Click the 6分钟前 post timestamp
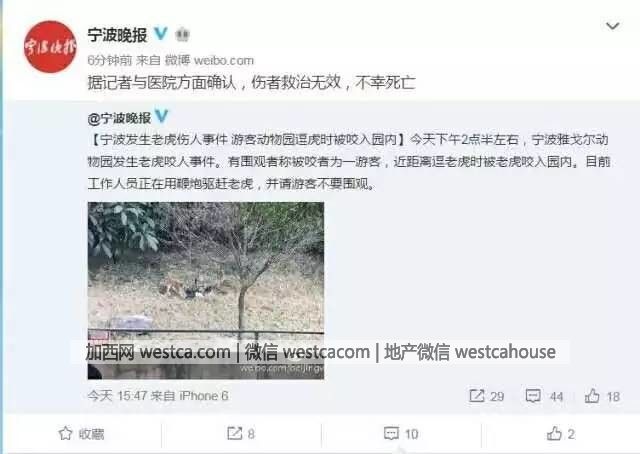640x454 pixels. [x=110, y=61]
